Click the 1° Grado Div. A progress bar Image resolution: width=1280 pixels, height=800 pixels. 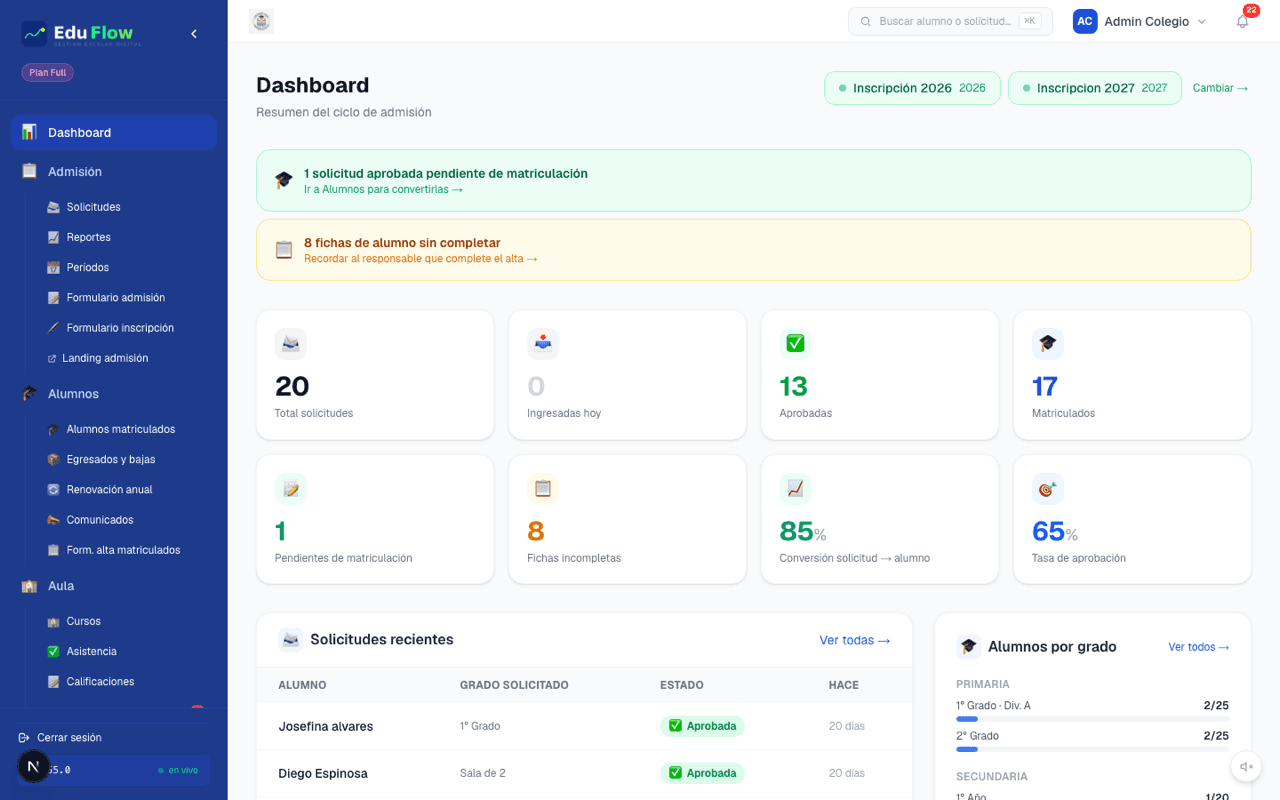[1092, 718]
